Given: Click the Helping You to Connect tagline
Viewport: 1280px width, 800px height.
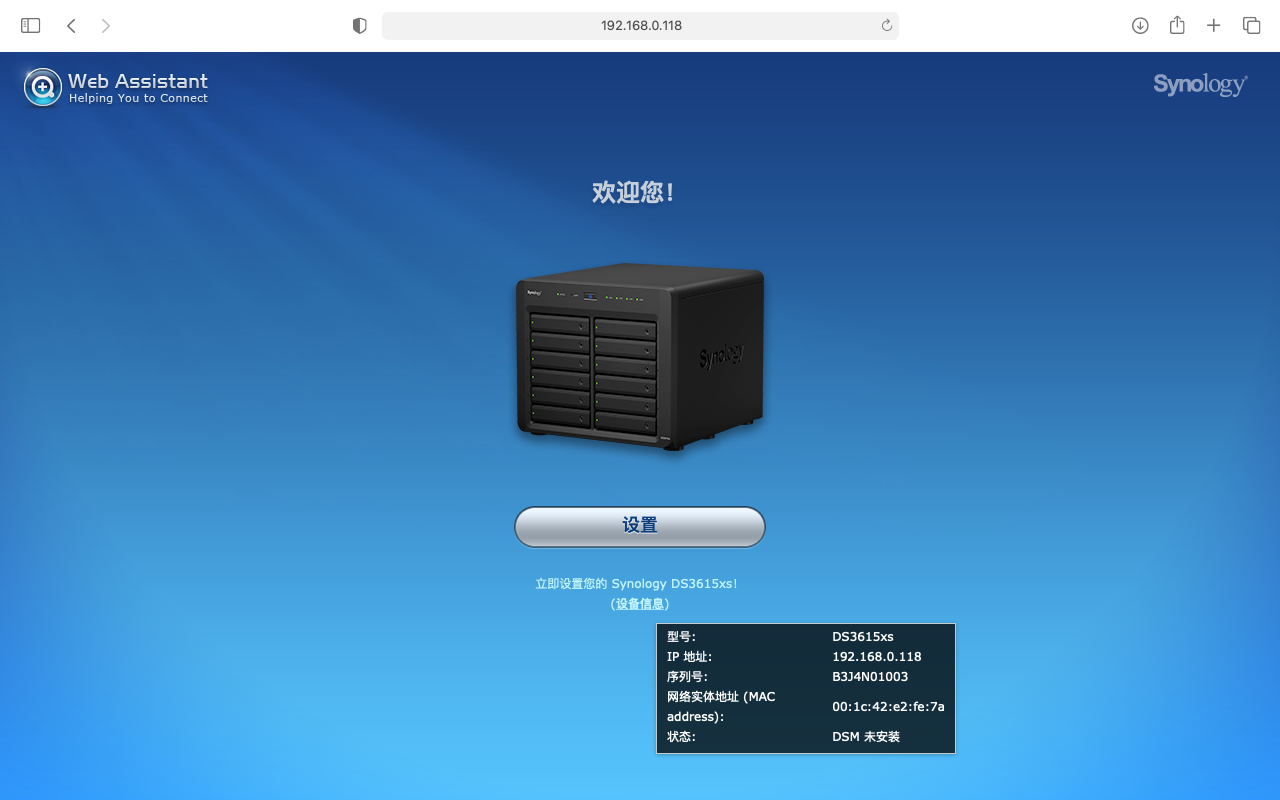Looking at the screenshot, I should 138,98.
